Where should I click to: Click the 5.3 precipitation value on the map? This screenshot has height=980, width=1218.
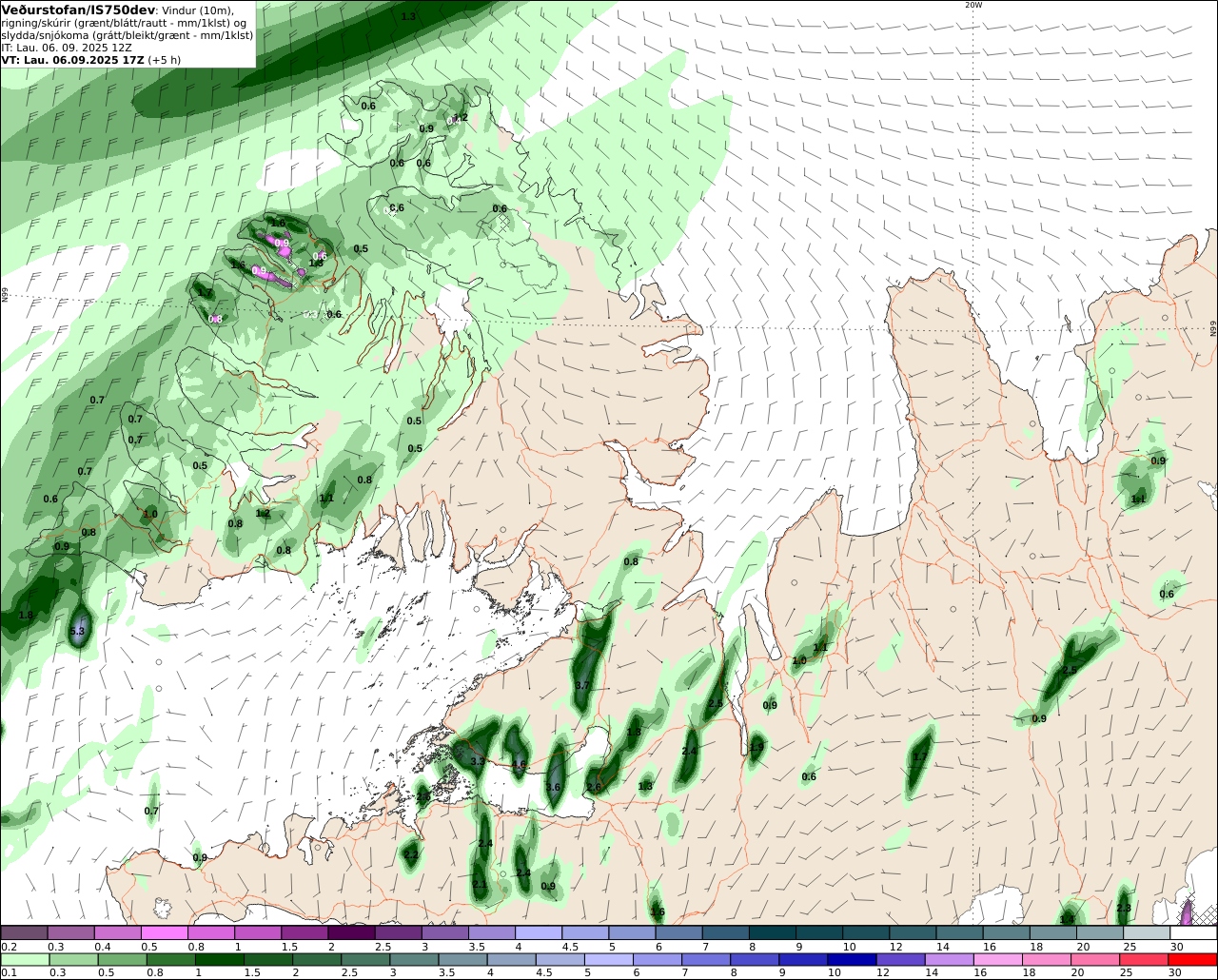(x=78, y=632)
